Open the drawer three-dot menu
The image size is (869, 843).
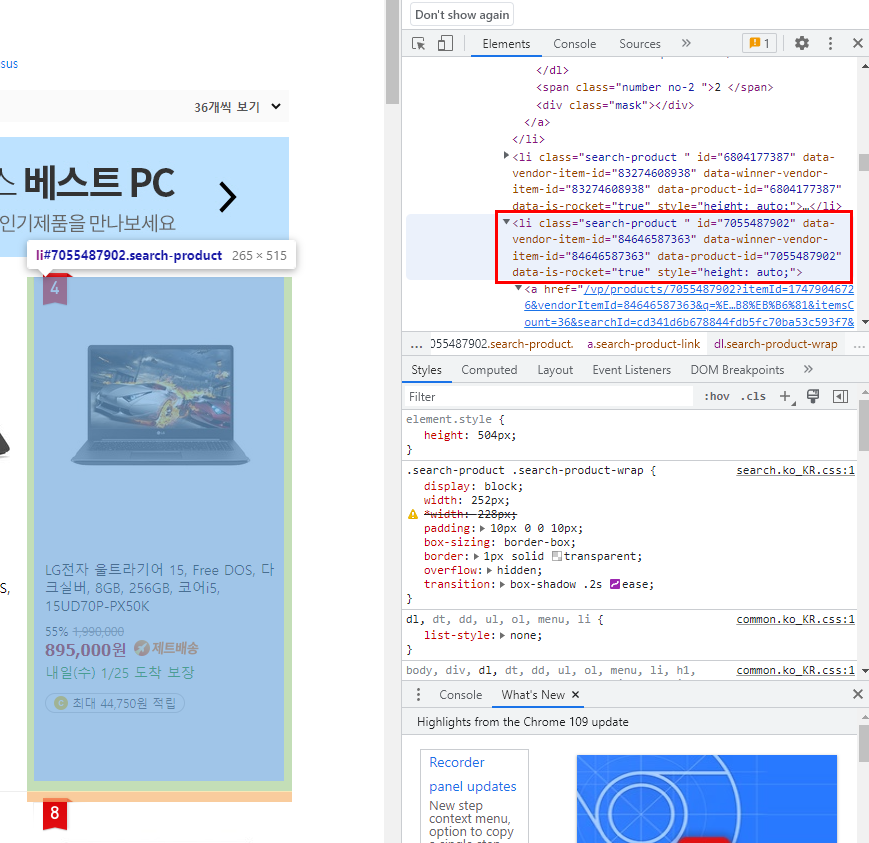click(x=418, y=694)
